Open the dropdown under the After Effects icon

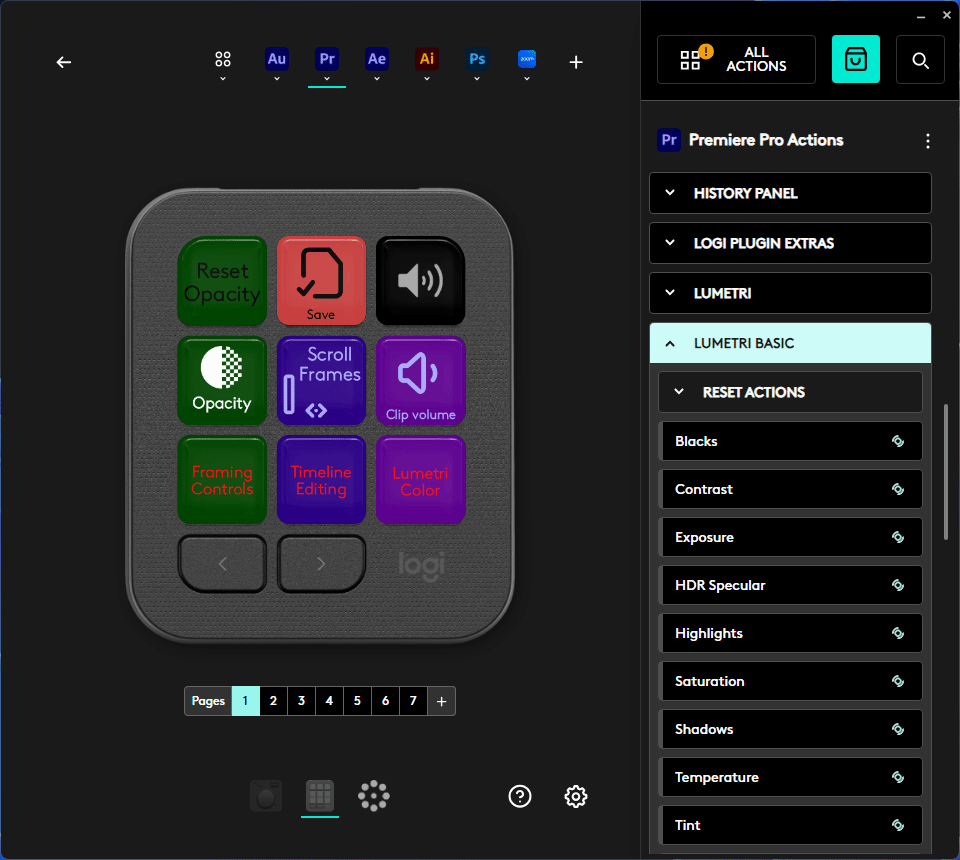[377, 79]
